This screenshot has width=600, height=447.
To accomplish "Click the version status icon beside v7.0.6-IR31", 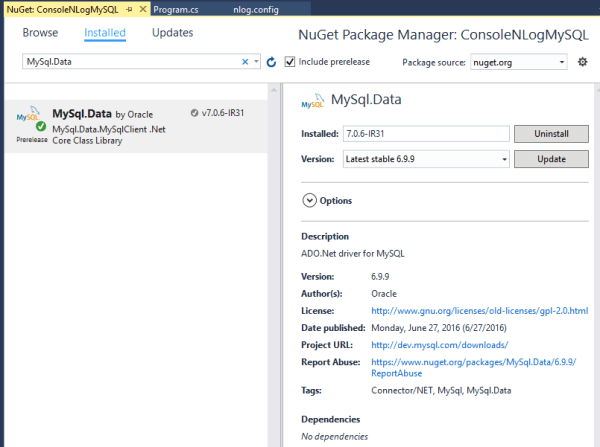I will (194, 113).
